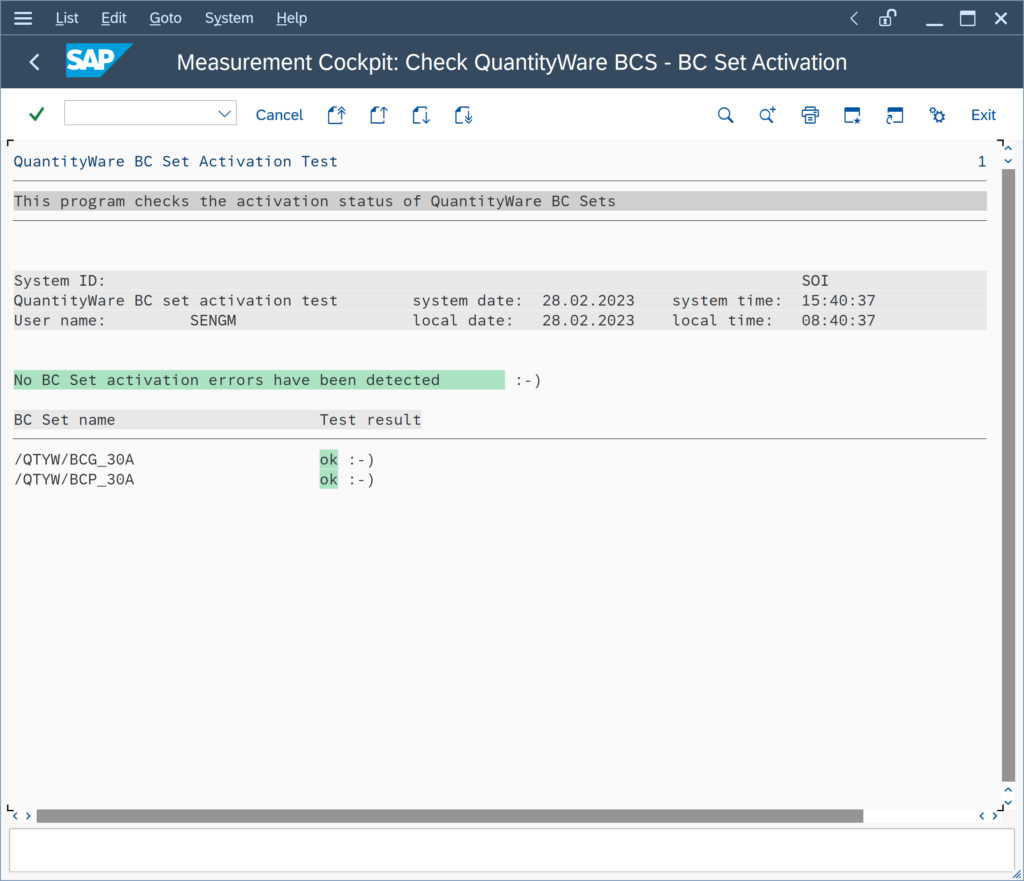Click the horizontal scrollbar thumb
Screen dimensions: 1024x881
pyautogui.click(x=450, y=816)
